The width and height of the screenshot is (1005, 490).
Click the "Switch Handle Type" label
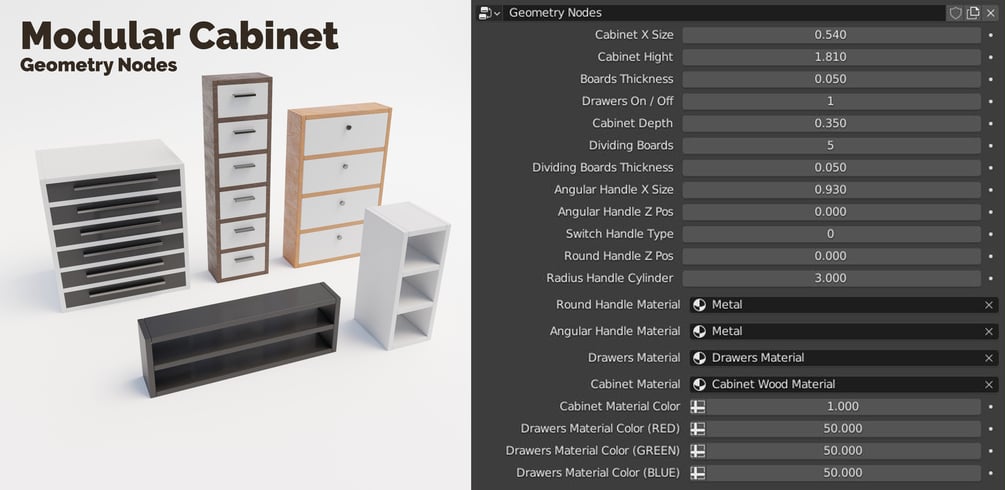click(619, 234)
